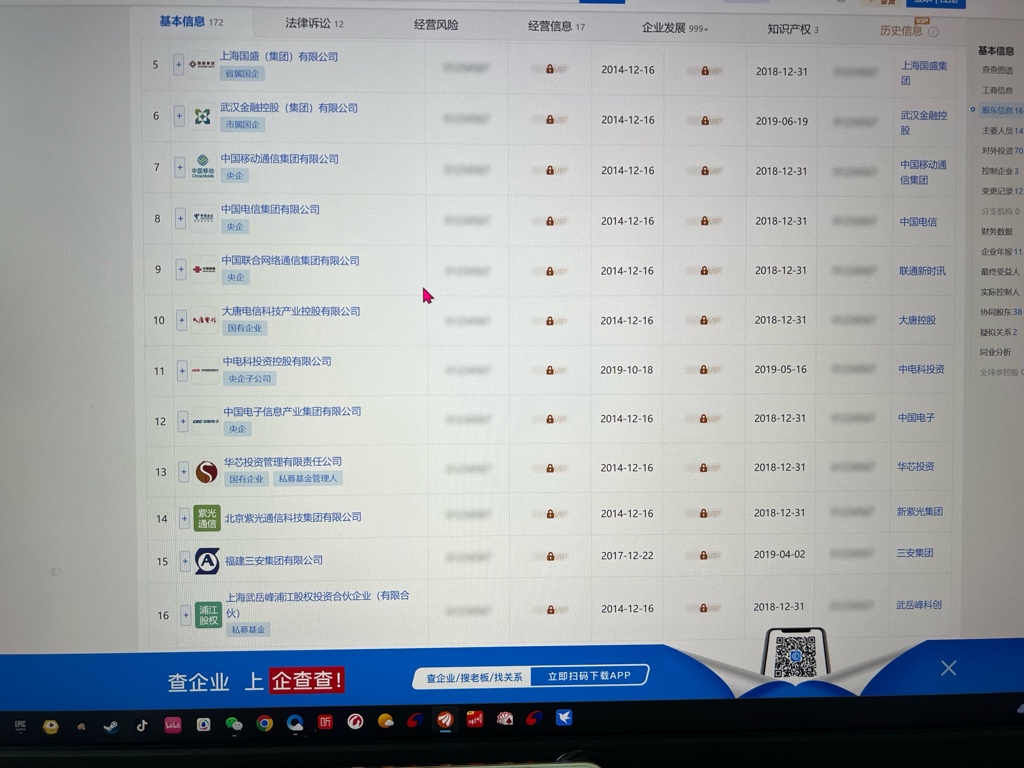Click the info icon beside 历史信息
This screenshot has width=1024, height=768.
coord(933,31)
